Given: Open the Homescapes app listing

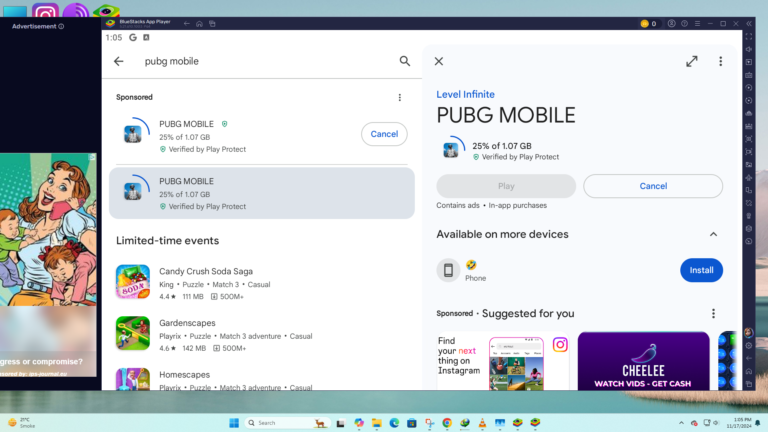Looking at the screenshot, I should 262,378.
